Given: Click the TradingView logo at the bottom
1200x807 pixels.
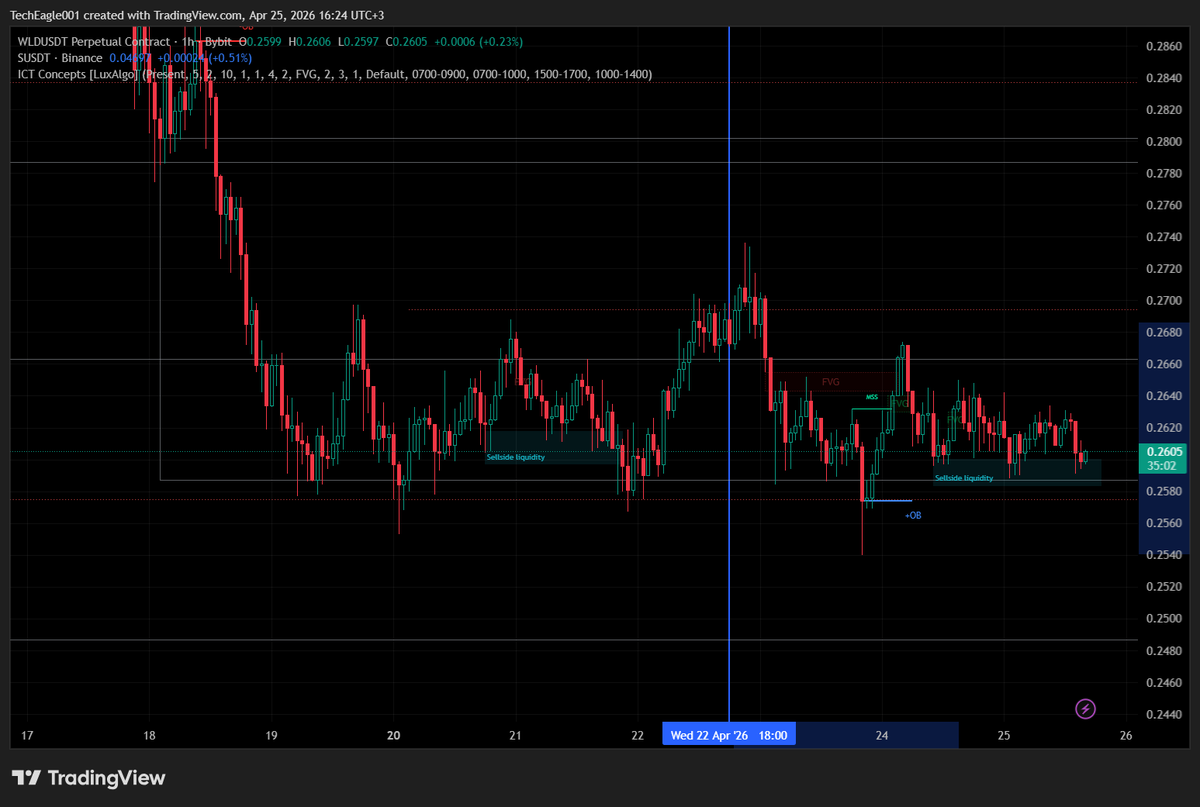Looking at the screenshot, I should coord(88,778).
